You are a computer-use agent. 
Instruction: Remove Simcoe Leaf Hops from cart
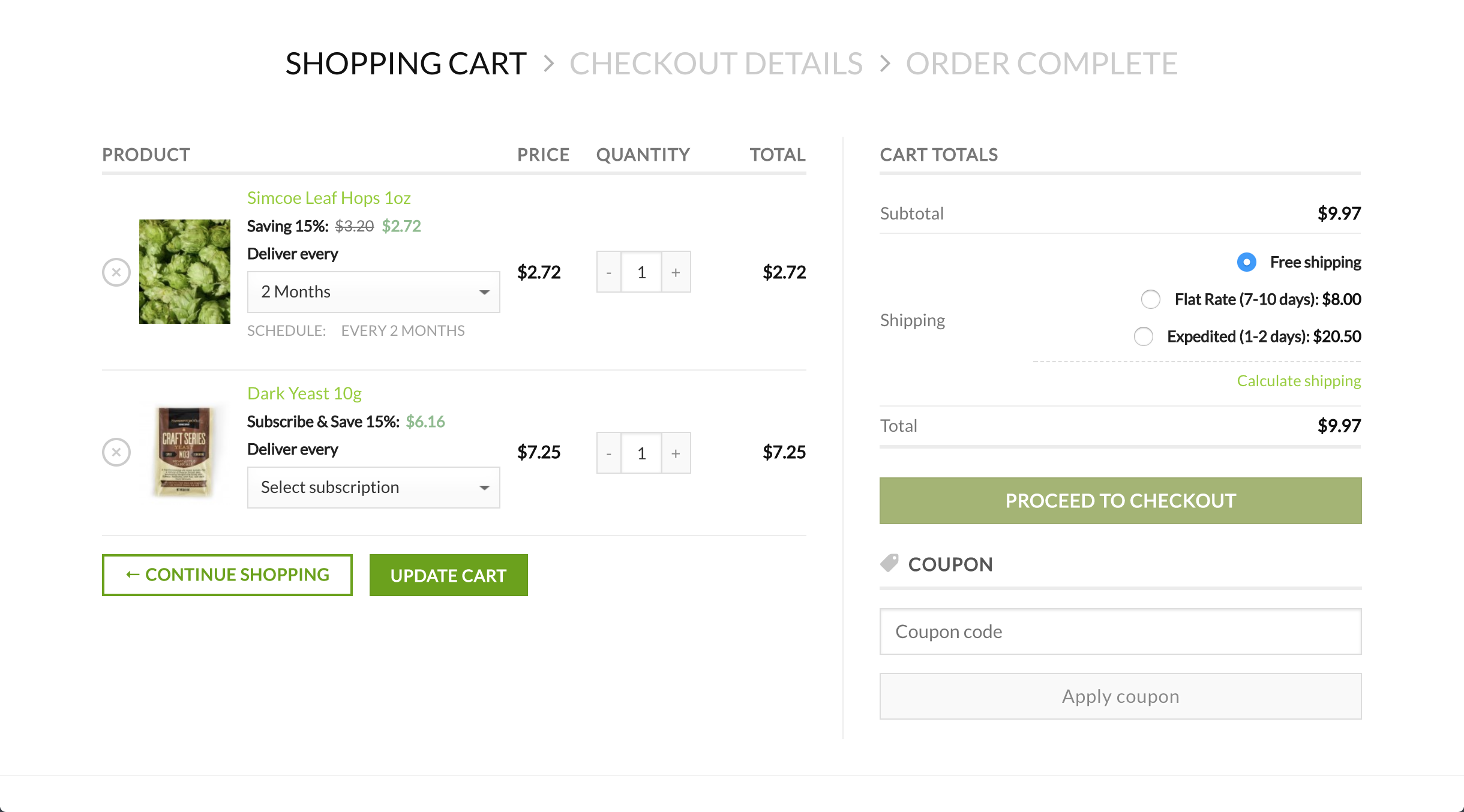(x=116, y=272)
